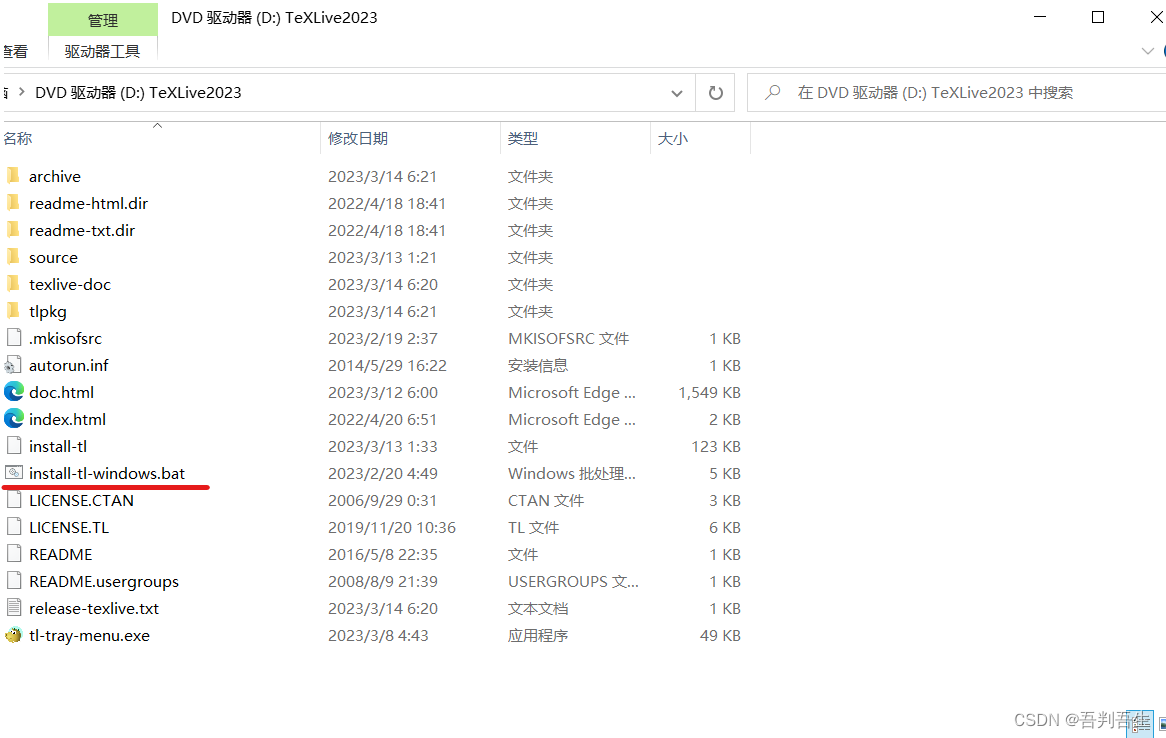Select the tl-tray-menu.exe file name
1166x738 pixels.
(x=89, y=635)
